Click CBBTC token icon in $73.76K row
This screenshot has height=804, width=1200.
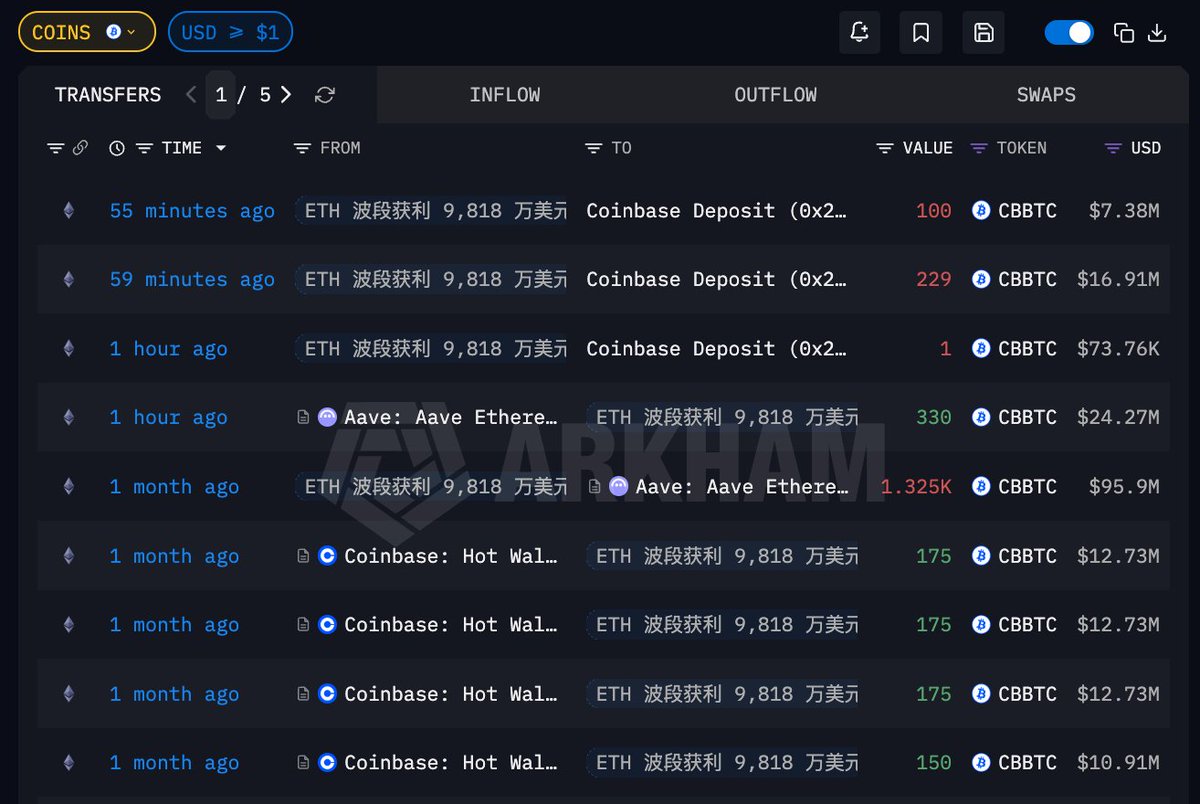tap(981, 349)
